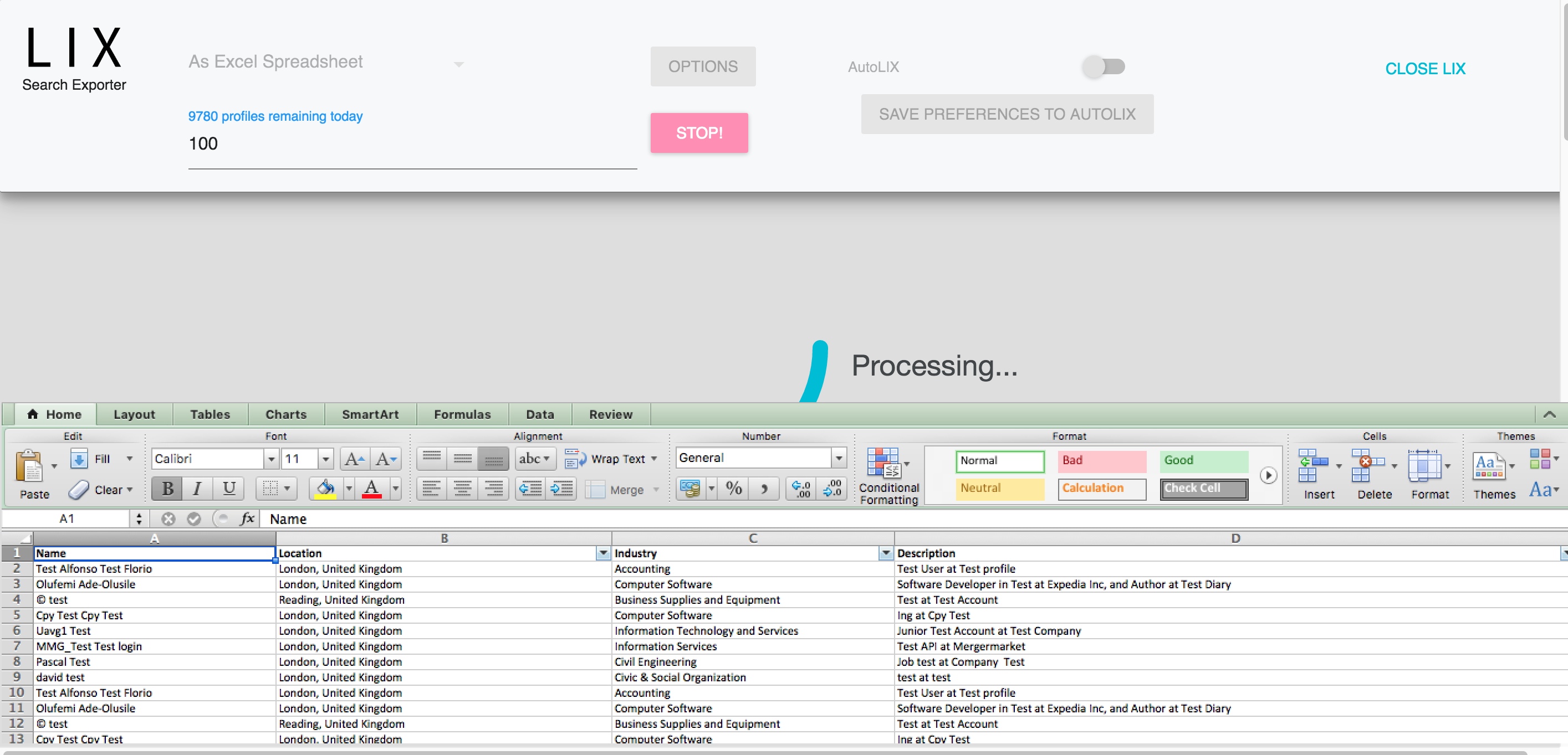The image size is (1568, 755).
Task: Click the percent style icon
Action: (x=733, y=489)
